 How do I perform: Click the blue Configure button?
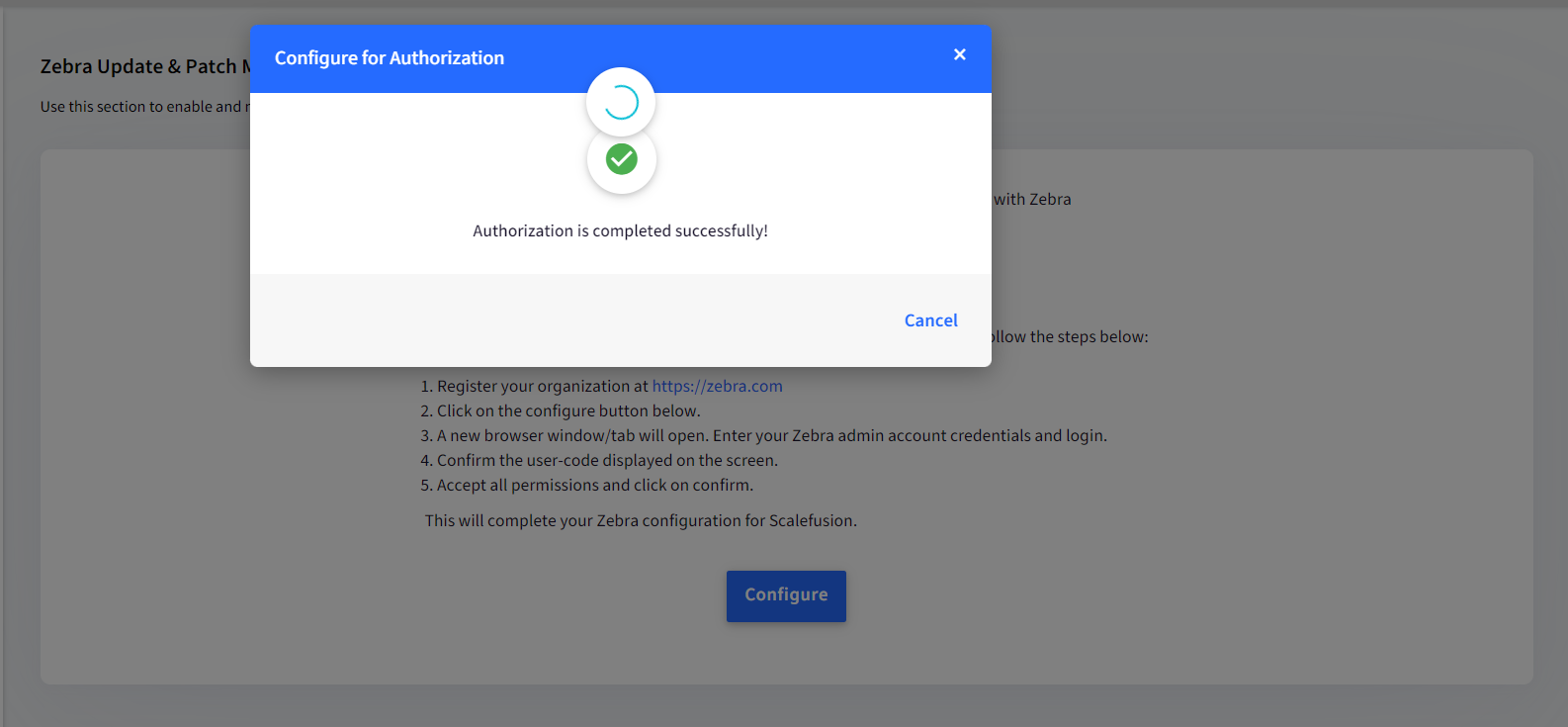pos(786,595)
